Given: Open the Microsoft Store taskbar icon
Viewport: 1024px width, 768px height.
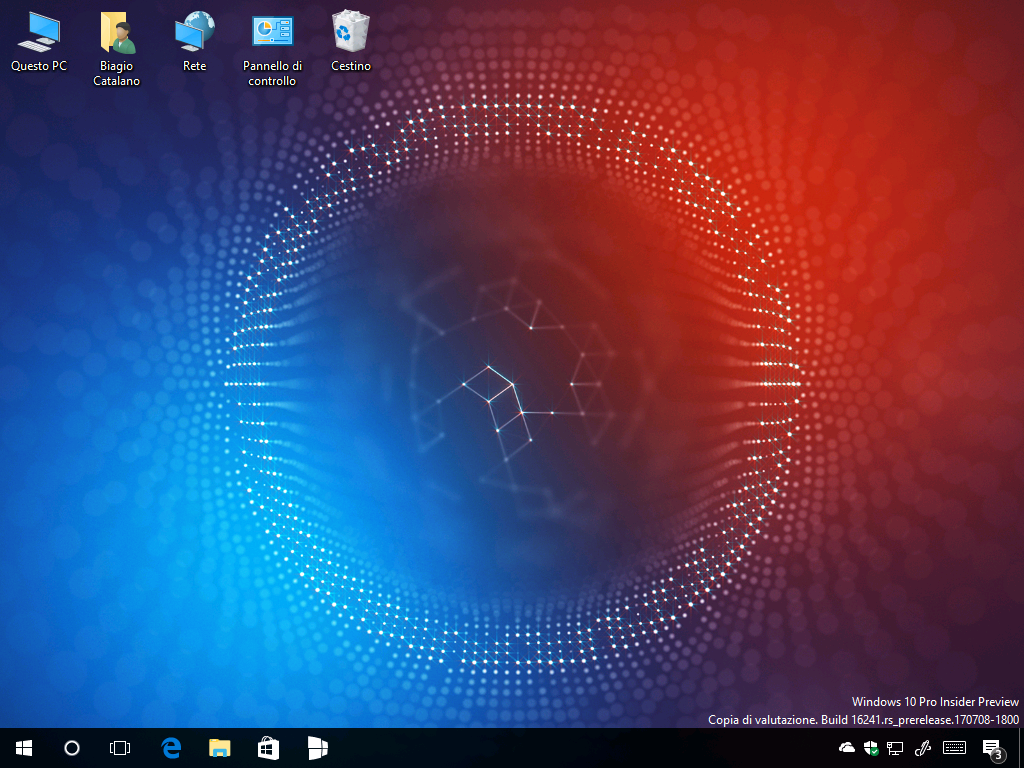Looking at the screenshot, I should (x=268, y=748).
